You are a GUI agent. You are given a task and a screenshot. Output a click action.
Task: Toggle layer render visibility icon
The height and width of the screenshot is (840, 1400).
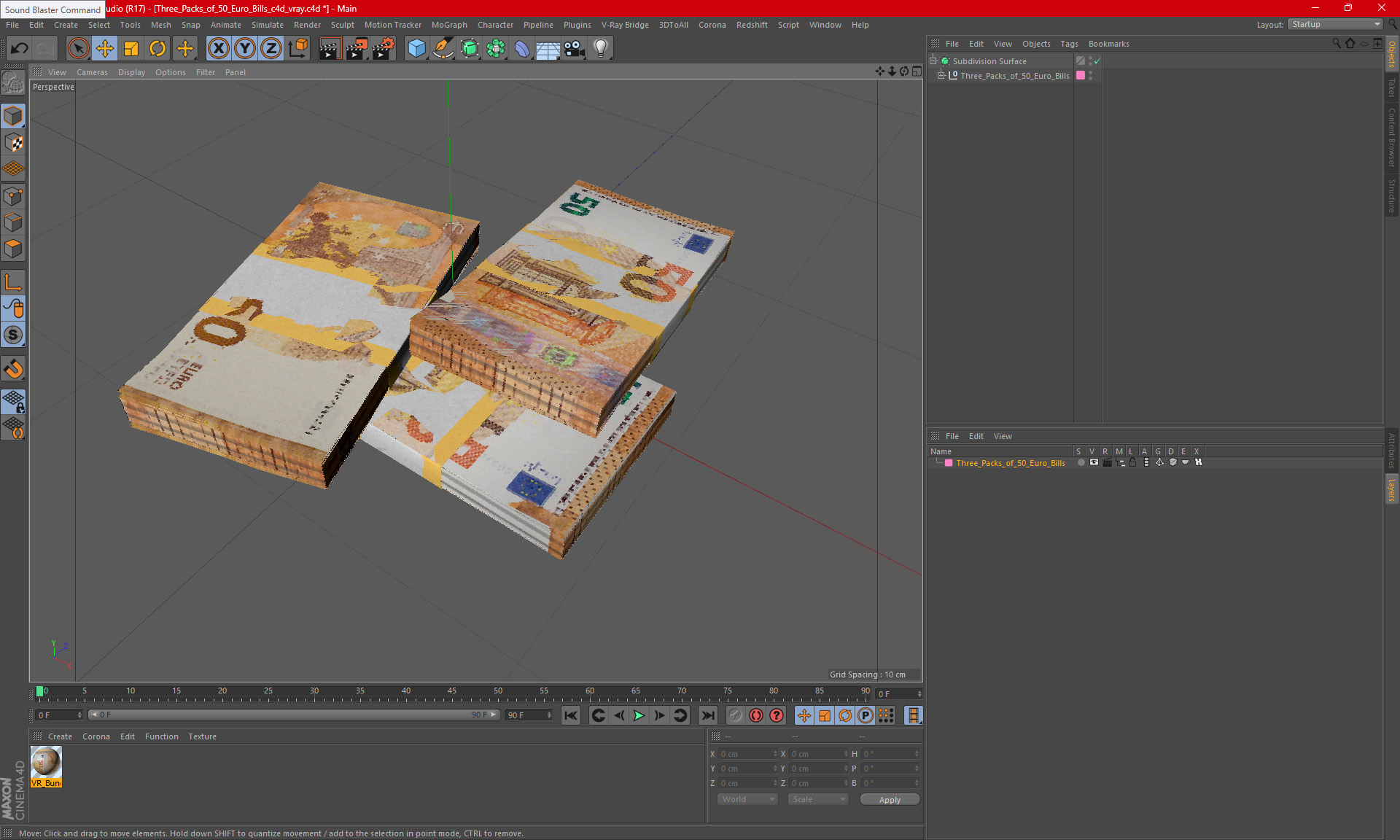coord(1107,462)
